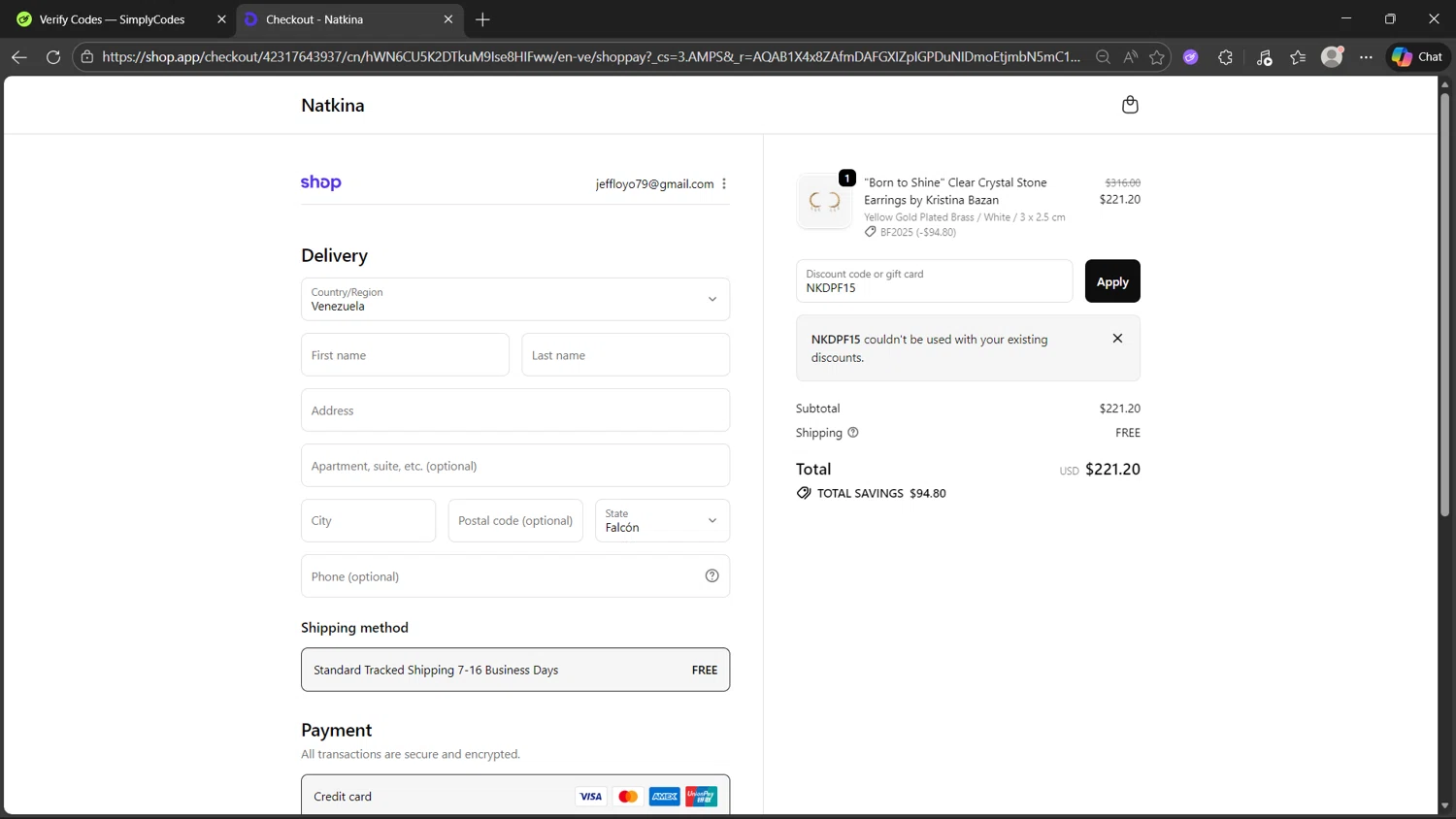Click the jeffloyo79@gmail.com email text
Image resolution: width=1456 pixels, height=819 pixels.
654,183
